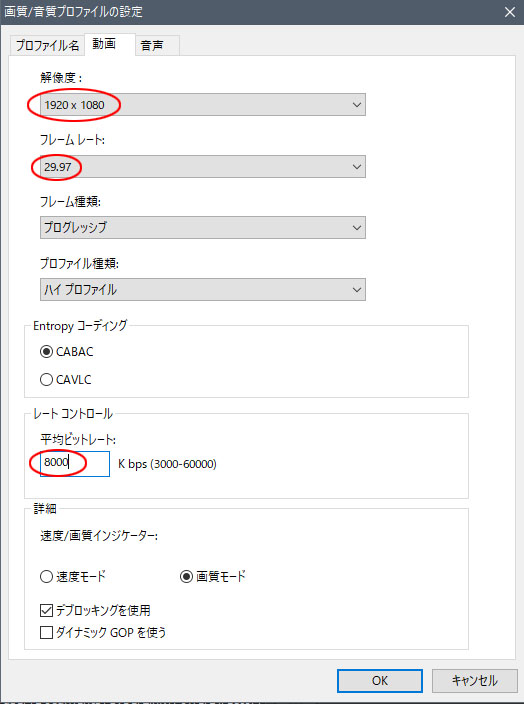Click the 1920 x 1080 resolution combo box
The image size is (524, 704).
point(203,105)
